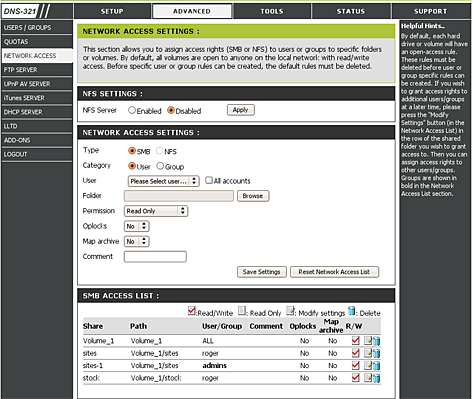
Task: Choose SMB as the access type
Action: 132,151
